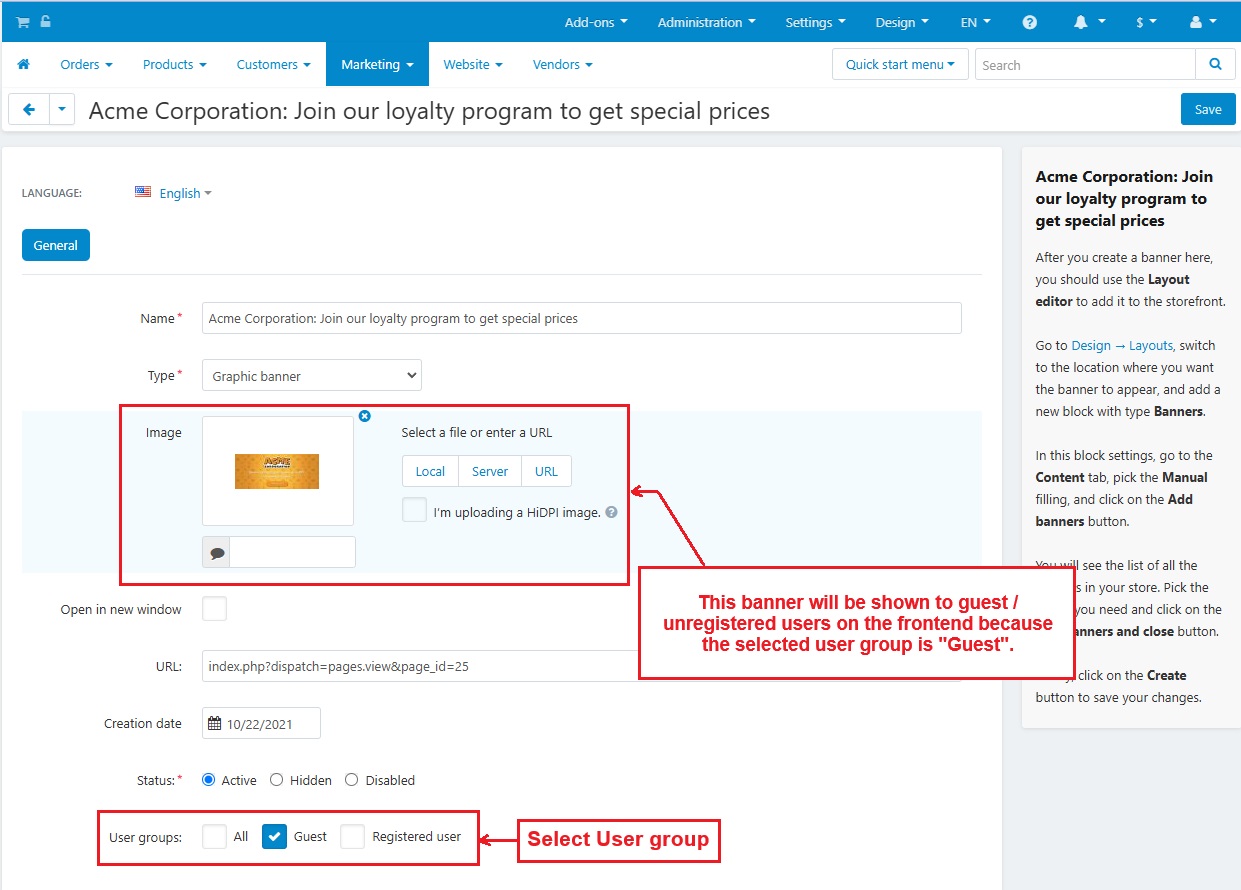Click the search magnifier button
Image resolution: width=1241 pixels, height=890 pixels.
click(1215, 64)
